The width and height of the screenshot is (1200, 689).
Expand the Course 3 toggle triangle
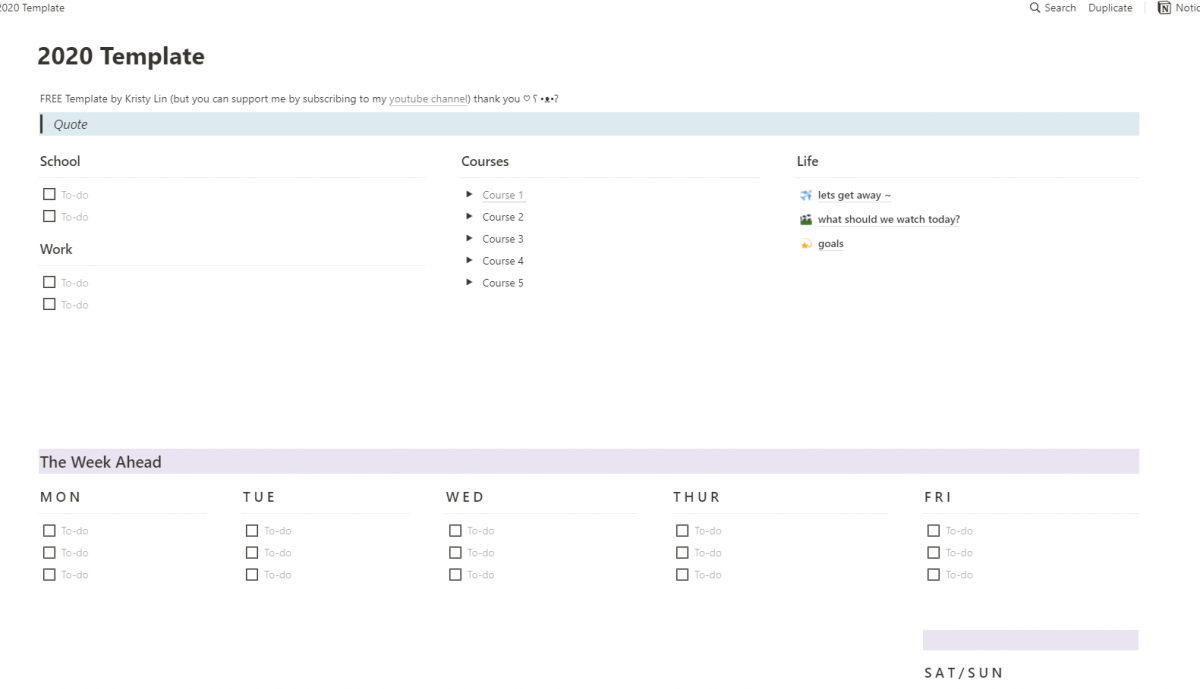pyautogui.click(x=469, y=238)
